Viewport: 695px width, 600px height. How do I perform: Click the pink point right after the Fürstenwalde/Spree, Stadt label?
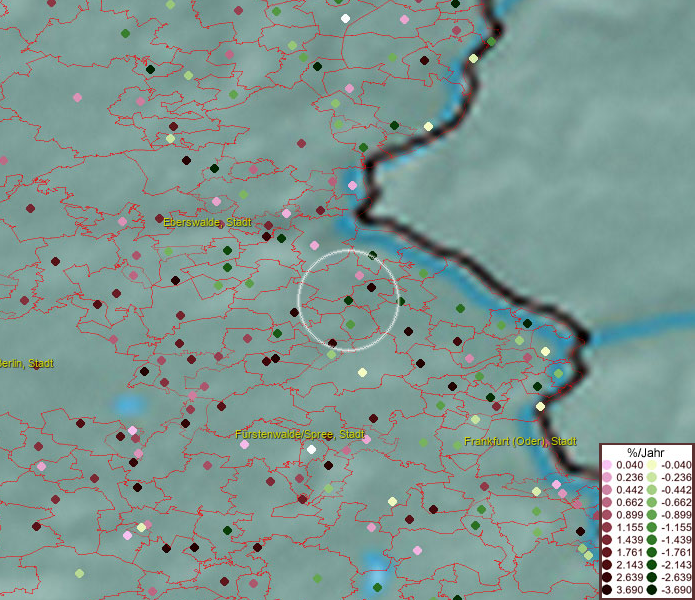367,439
